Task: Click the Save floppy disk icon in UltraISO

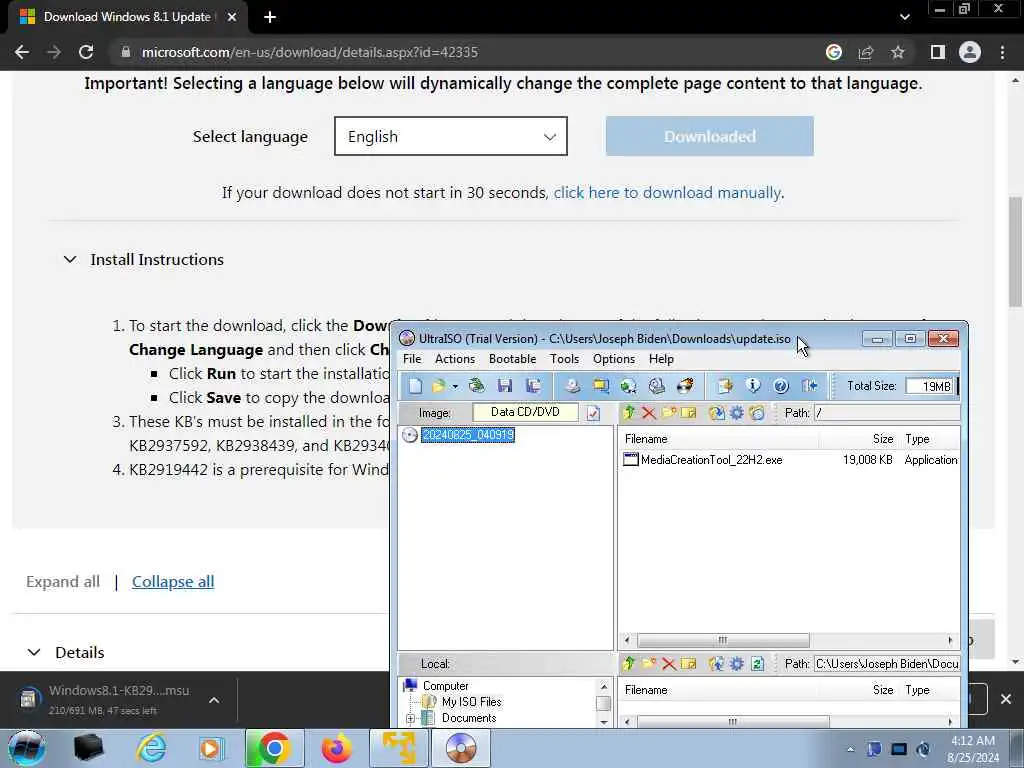Action: pos(505,386)
